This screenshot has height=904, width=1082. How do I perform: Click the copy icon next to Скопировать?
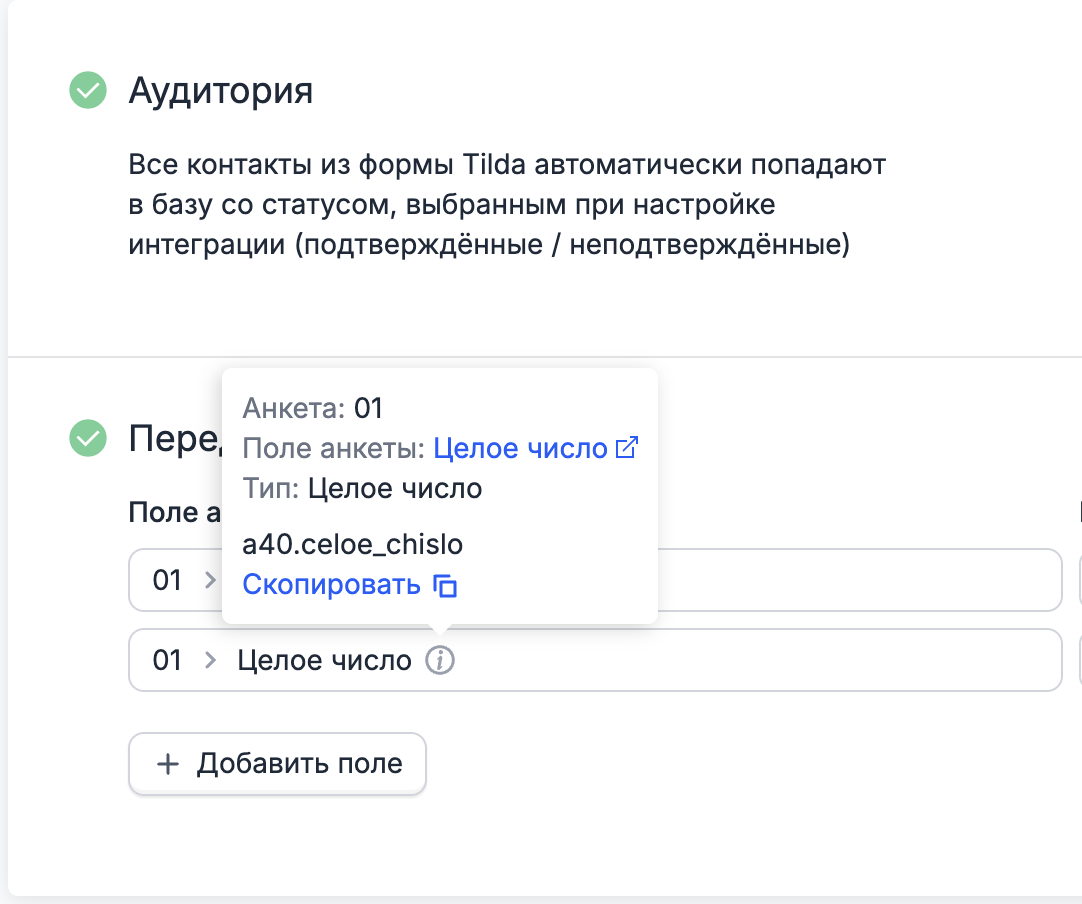(445, 585)
